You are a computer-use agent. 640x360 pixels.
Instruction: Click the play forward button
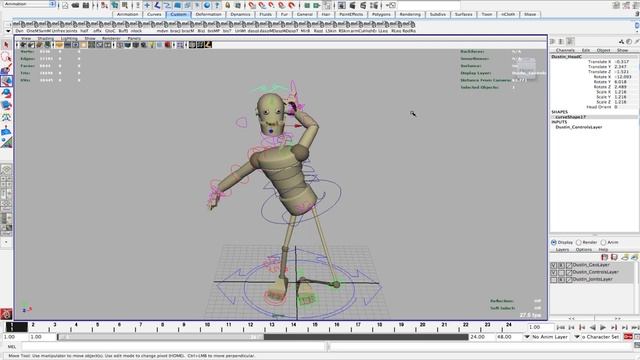[603, 327]
